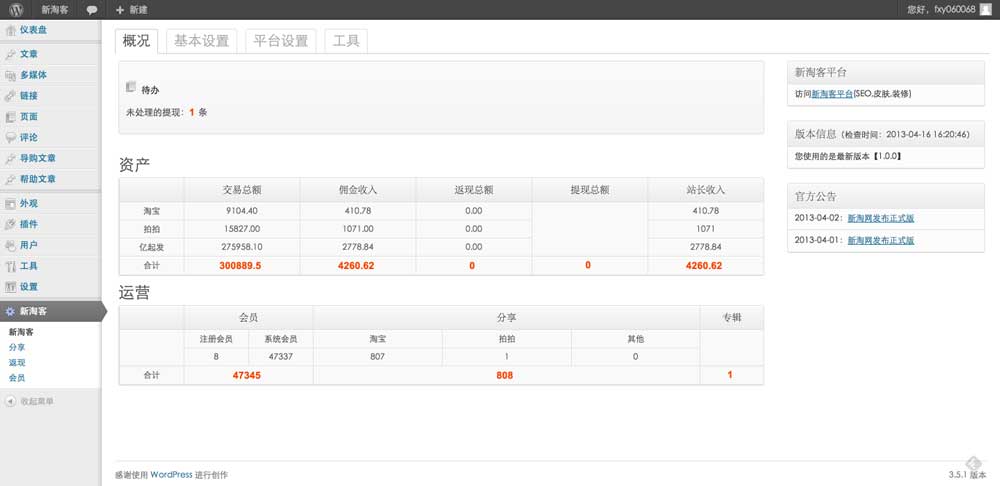
Task: Click the WordPress link in footer
Action: 171,475
